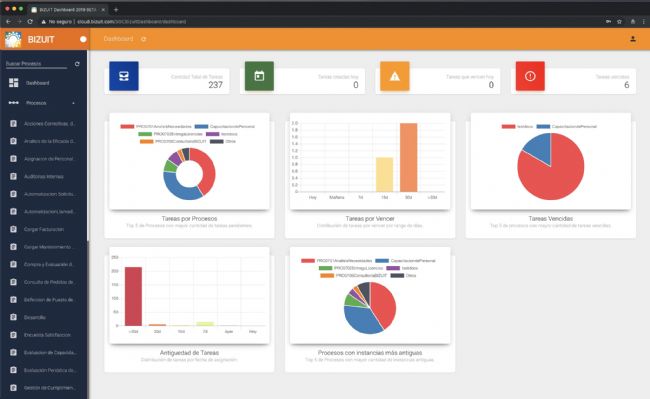
Task: Open the Cargar Facturacion process
Action: coord(44,229)
